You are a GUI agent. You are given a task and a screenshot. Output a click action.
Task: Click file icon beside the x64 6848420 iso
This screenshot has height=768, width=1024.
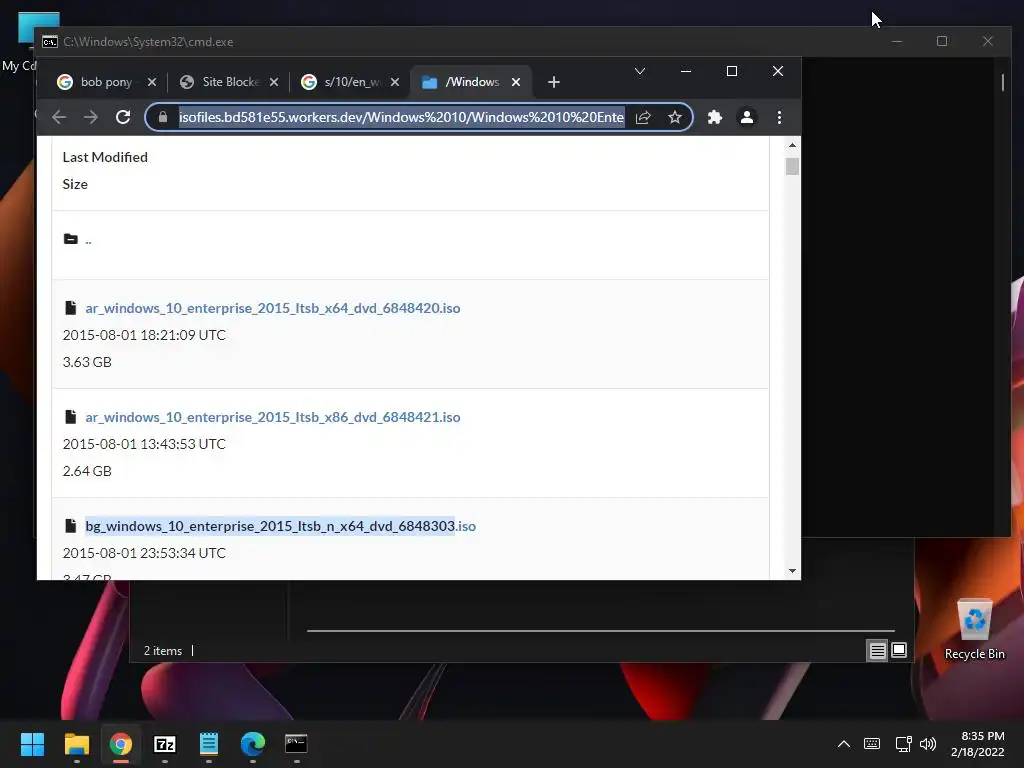pyautogui.click(x=71, y=308)
